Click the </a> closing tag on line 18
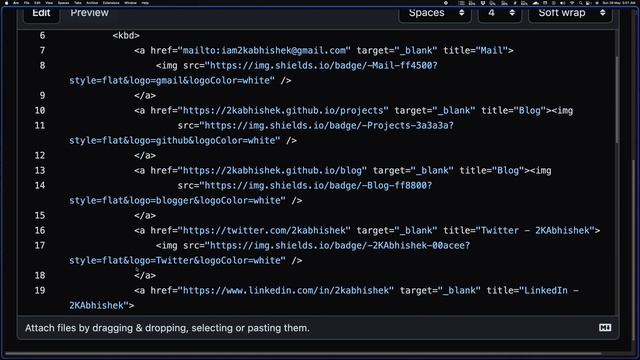The width and height of the screenshot is (640, 360). point(145,276)
